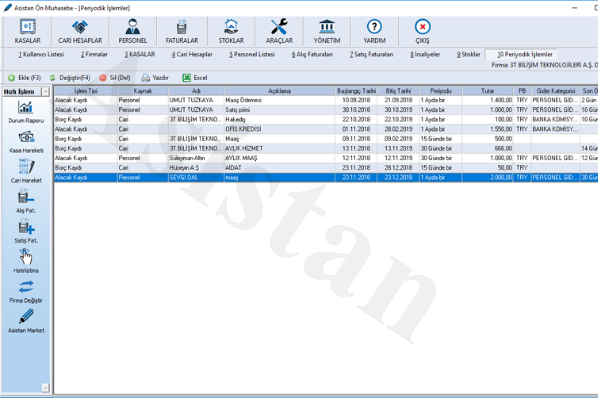
Task: Click Yazdır to print
Action: (x=155, y=78)
